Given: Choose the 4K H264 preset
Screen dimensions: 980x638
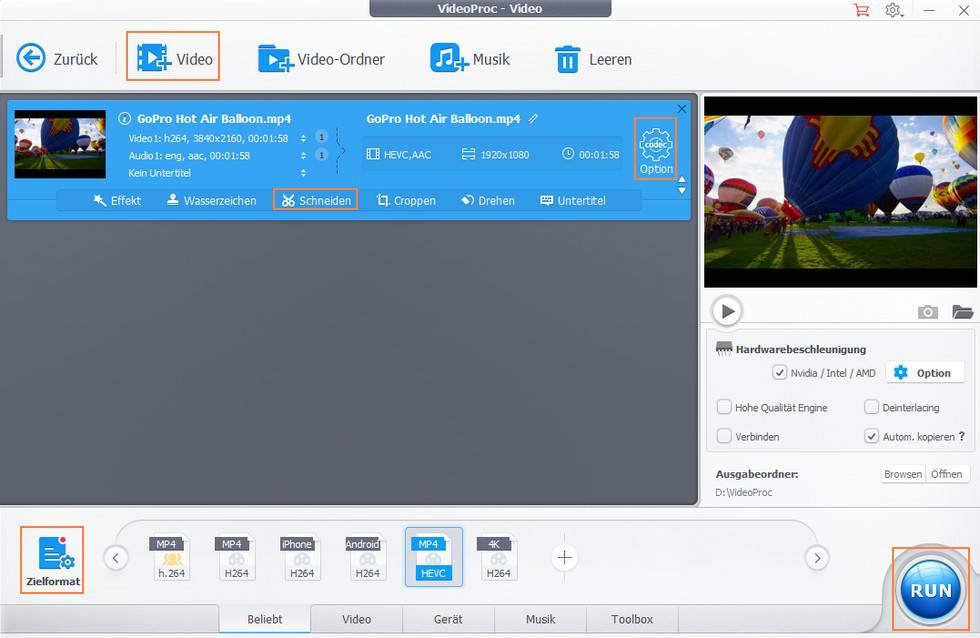Looking at the screenshot, I should pyautogui.click(x=498, y=557).
